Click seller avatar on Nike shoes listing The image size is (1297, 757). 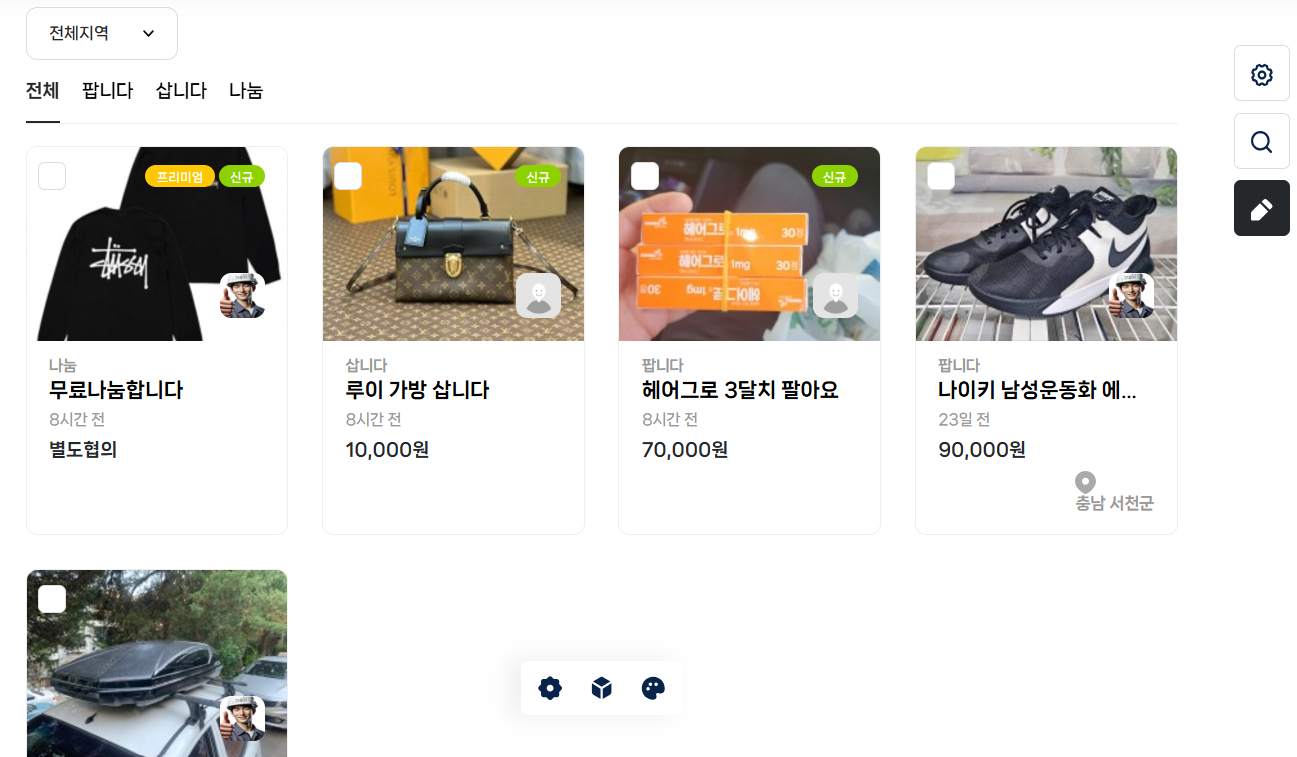(1131, 296)
